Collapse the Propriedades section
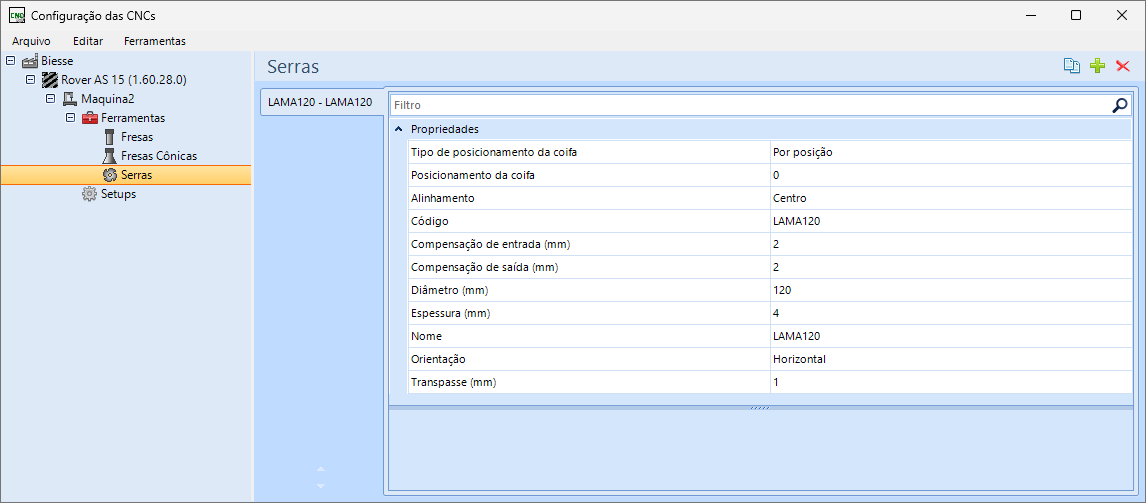The height and width of the screenshot is (503, 1146). (398, 129)
